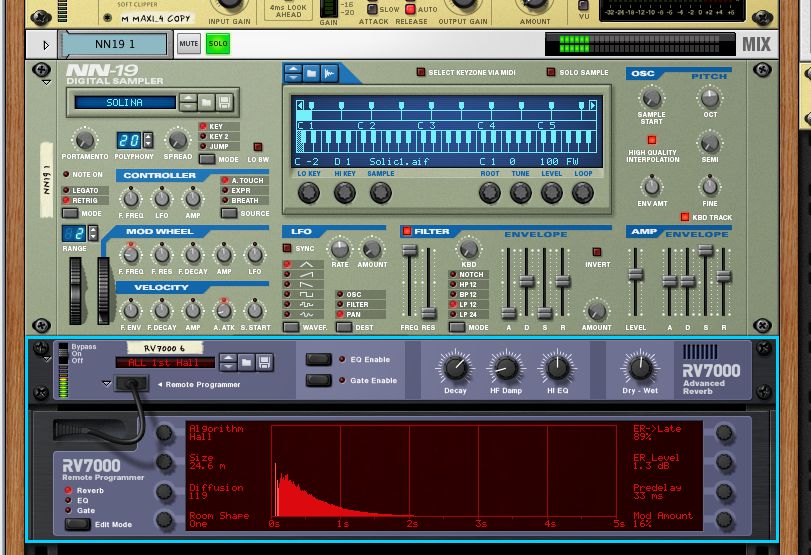Click the SEMI pitch knob
This screenshot has height=555, width=811.
pos(710,143)
